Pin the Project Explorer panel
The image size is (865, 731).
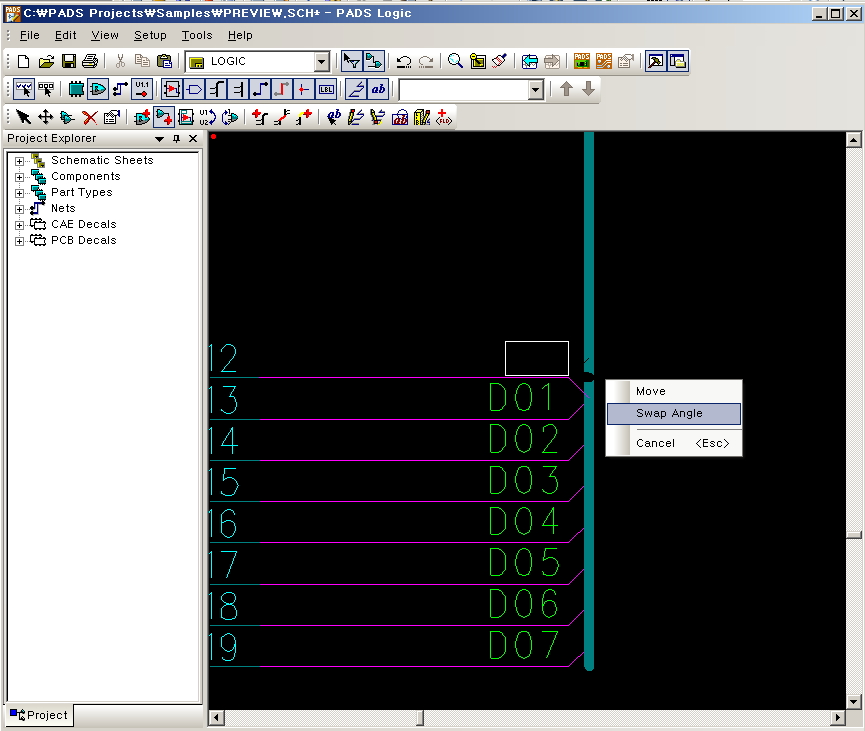(x=177, y=138)
